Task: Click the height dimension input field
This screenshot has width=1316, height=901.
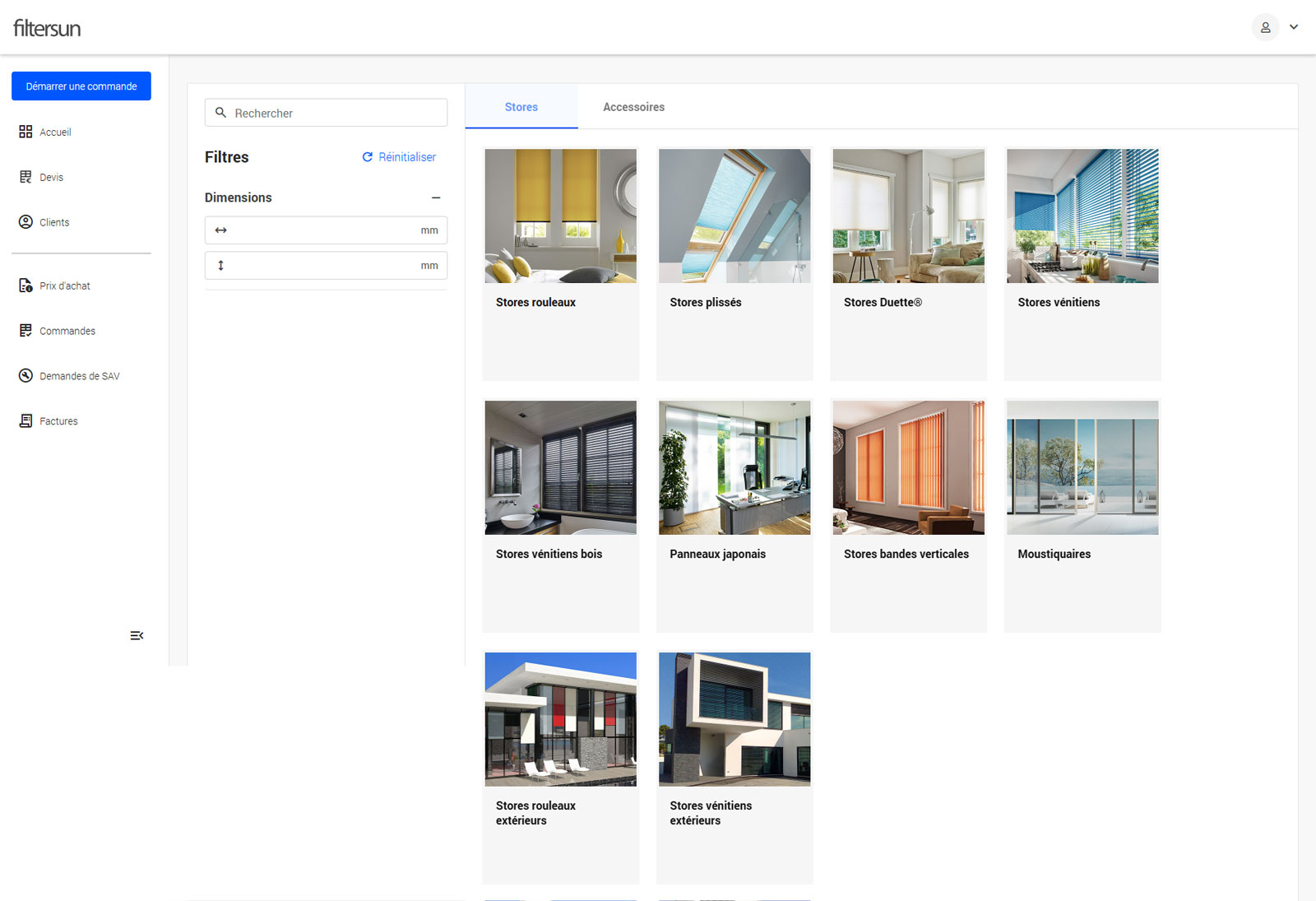Action: point(325,266)
